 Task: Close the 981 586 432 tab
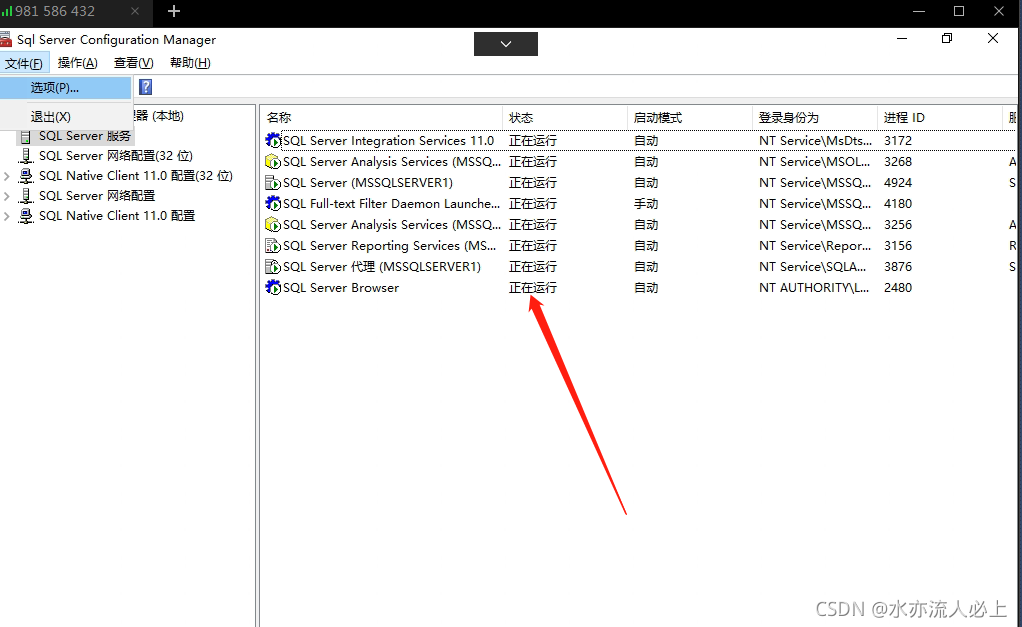pyautogui.click(x=135, y=11)
